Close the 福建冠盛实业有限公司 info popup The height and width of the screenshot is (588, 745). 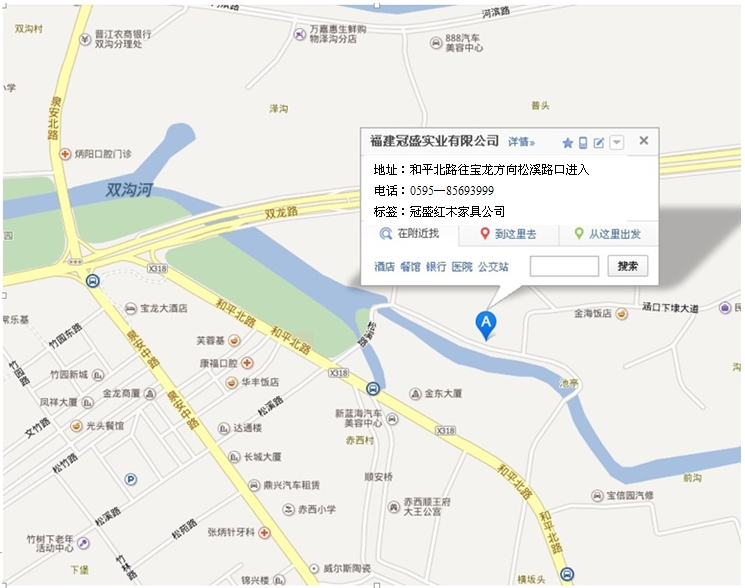tap(644, 140)
